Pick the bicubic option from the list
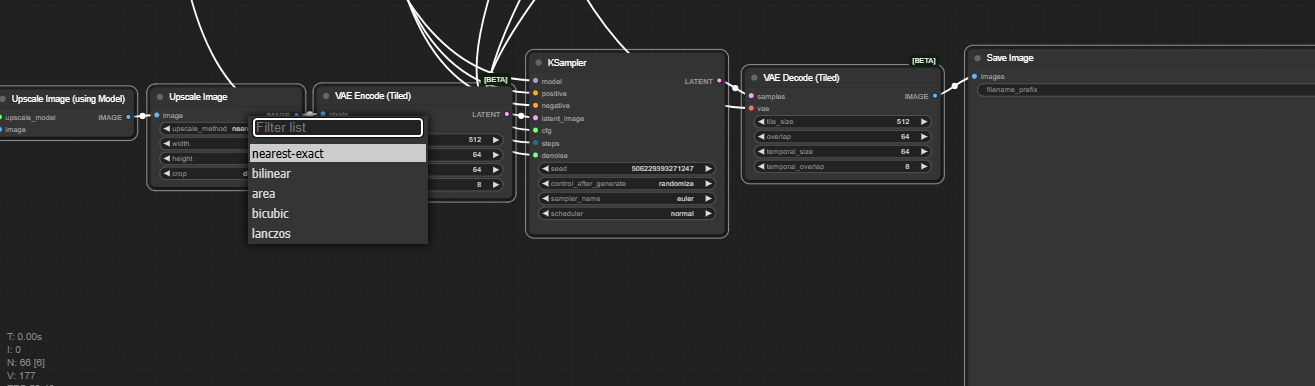This screenshot has width=1315, height=386. 338,214
